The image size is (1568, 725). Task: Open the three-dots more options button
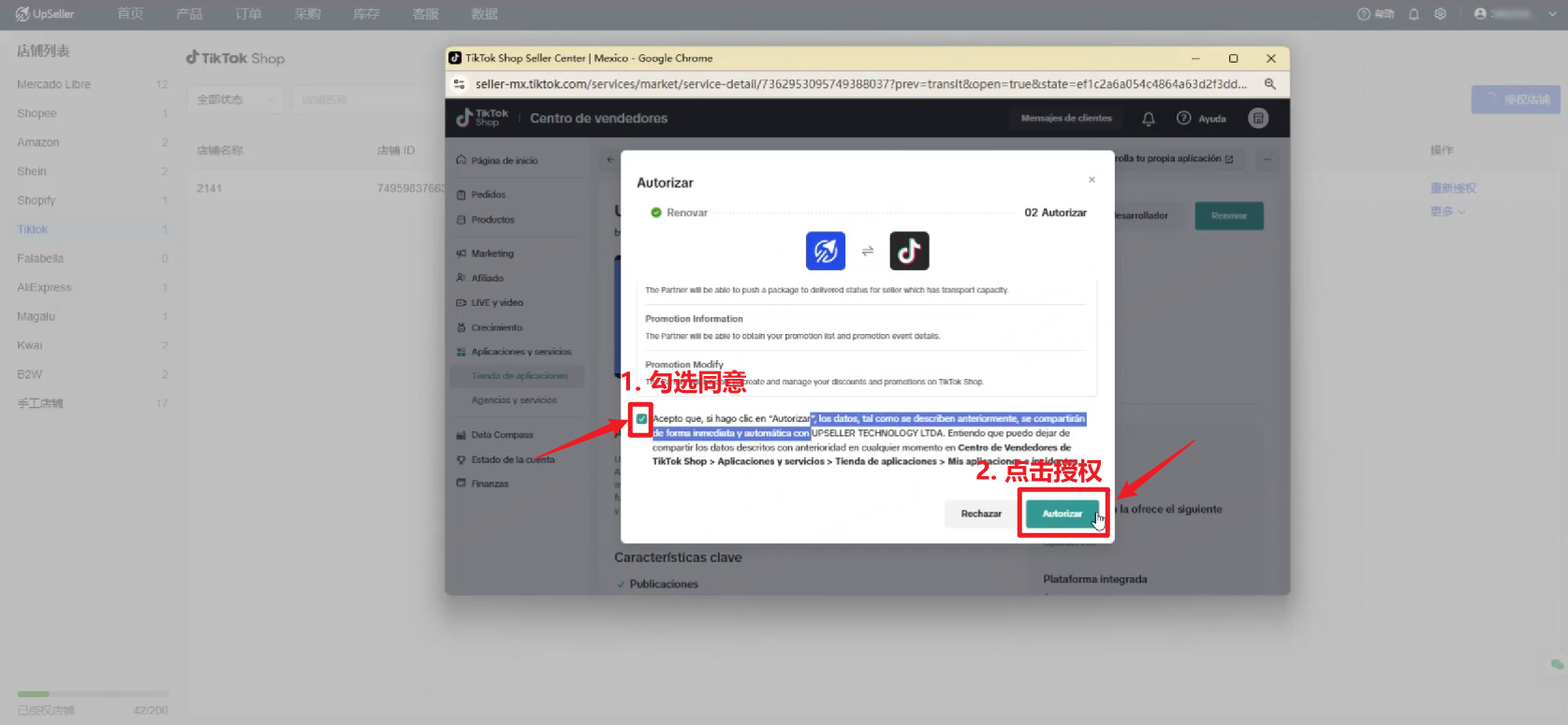pyautogui.click(x=1268, y=160)
